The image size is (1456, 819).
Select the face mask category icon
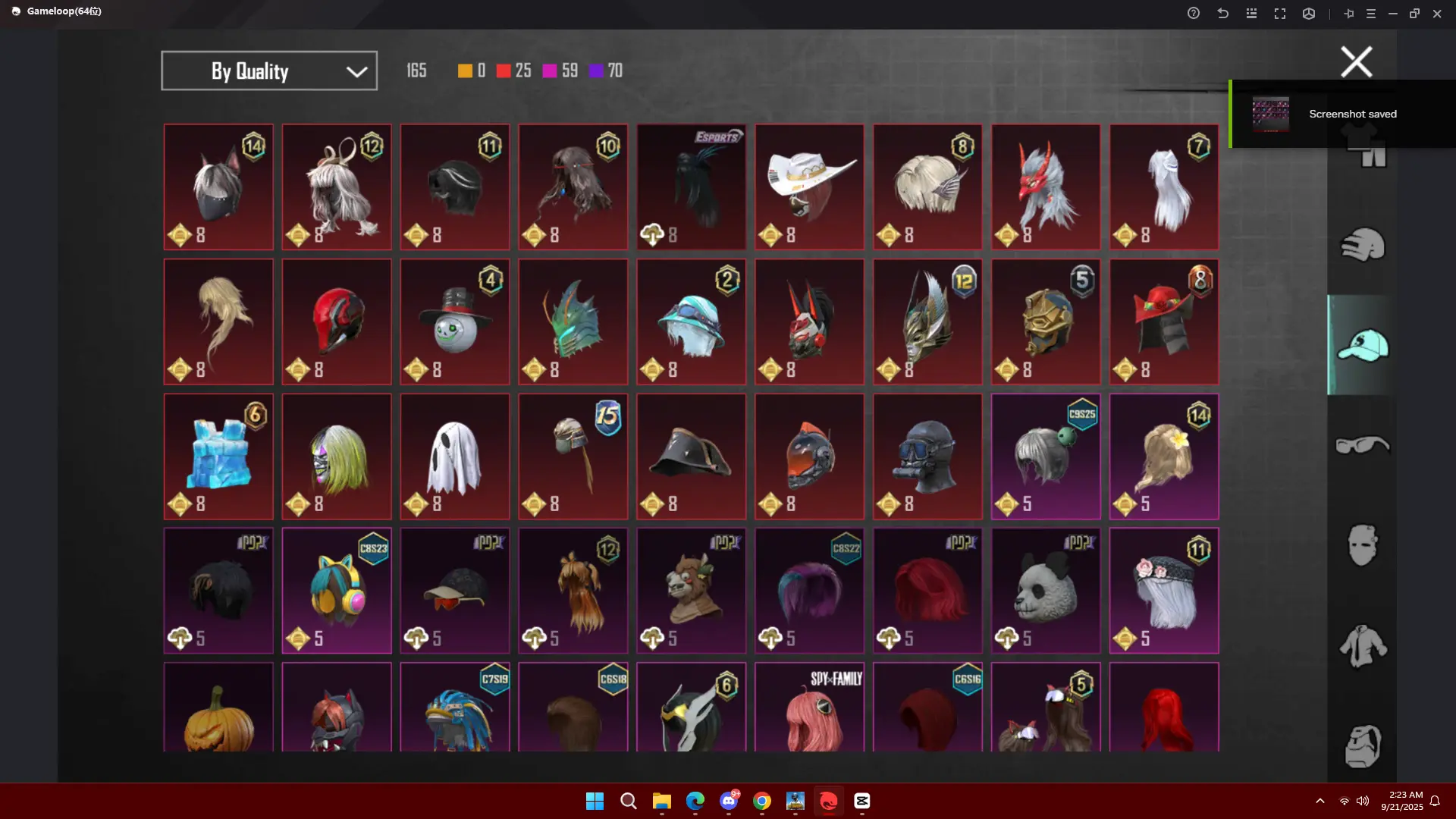click(x=1362, y=544)
